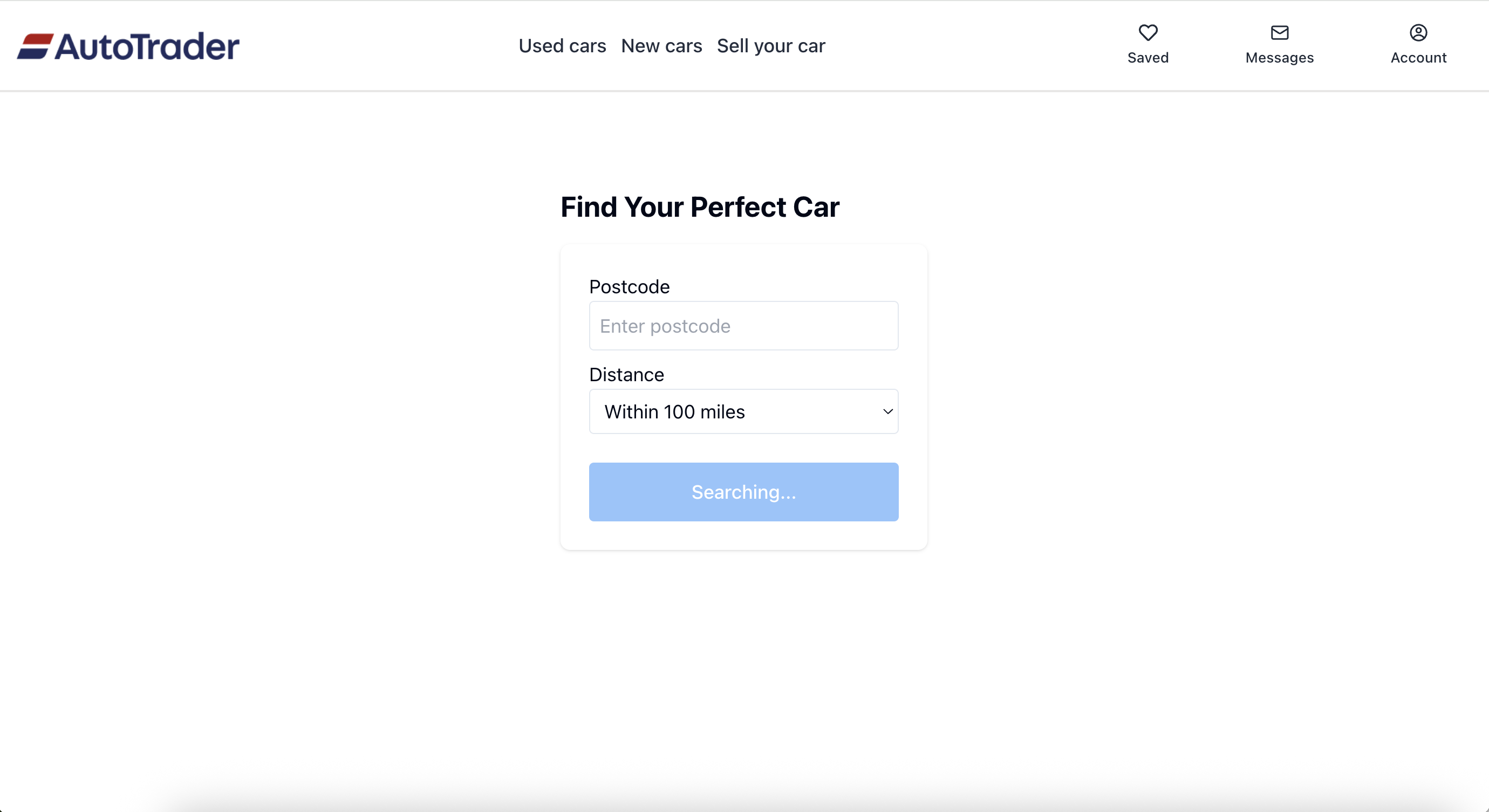This screenshot has height=812, width=1489.
Task: Open Saved via the heart icon
Action: click(x=1148, y=32)
